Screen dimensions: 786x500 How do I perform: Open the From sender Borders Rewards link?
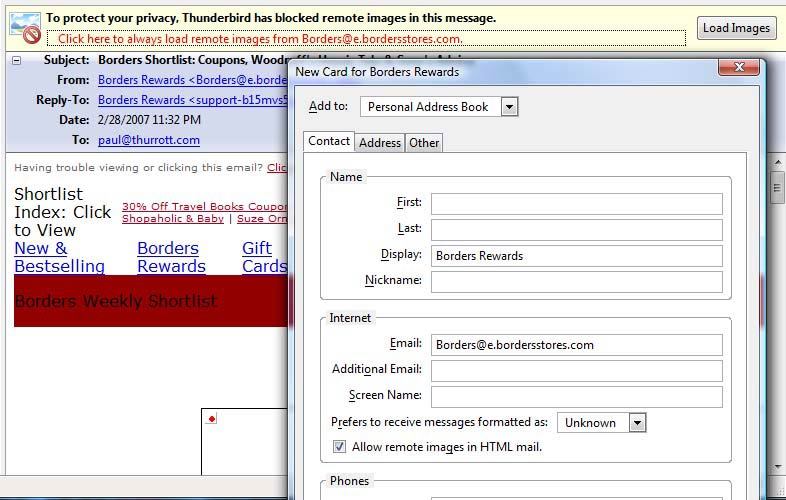pyautogui.click(x=192, y=80)
